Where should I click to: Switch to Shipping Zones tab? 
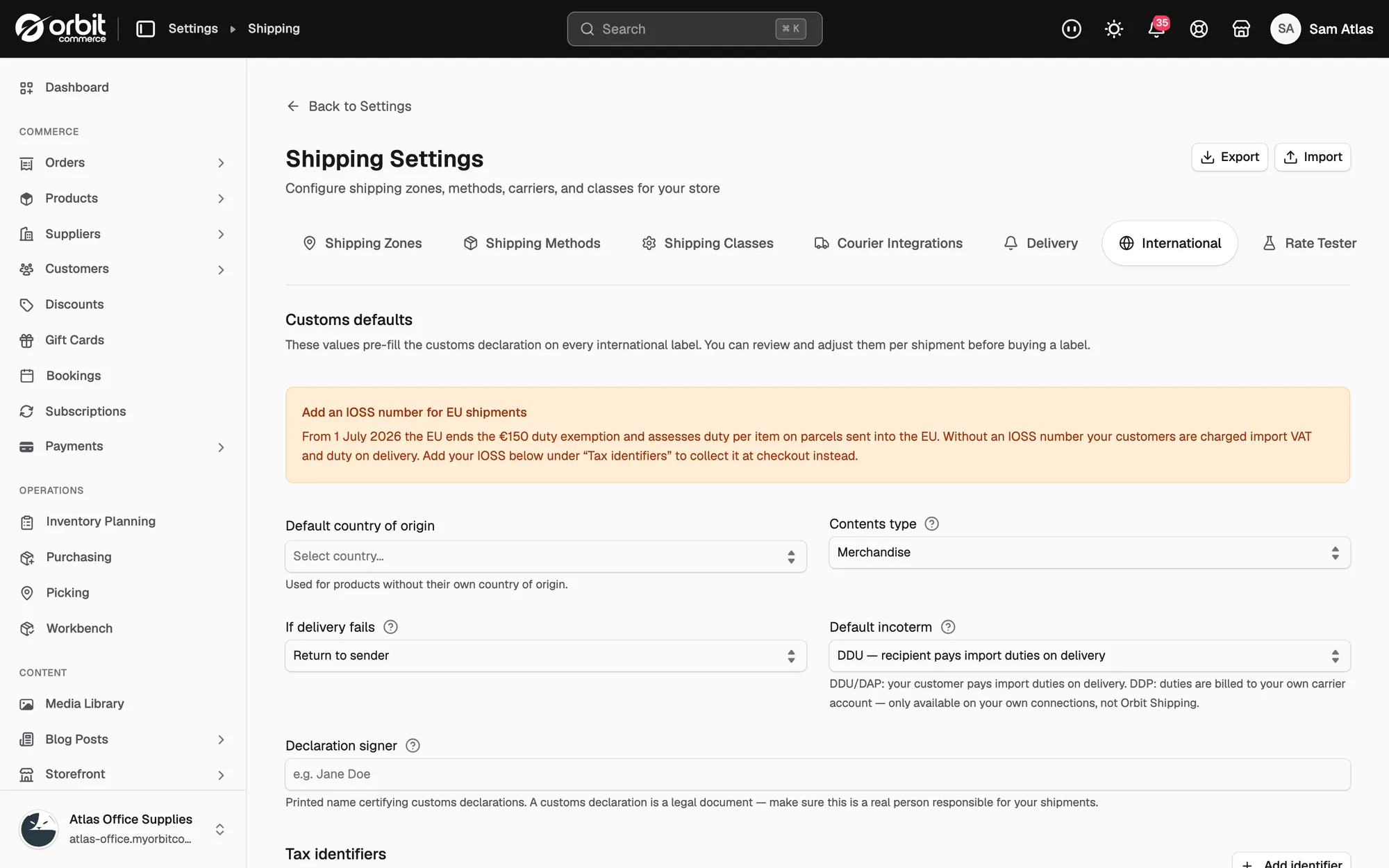pos(362,243)
